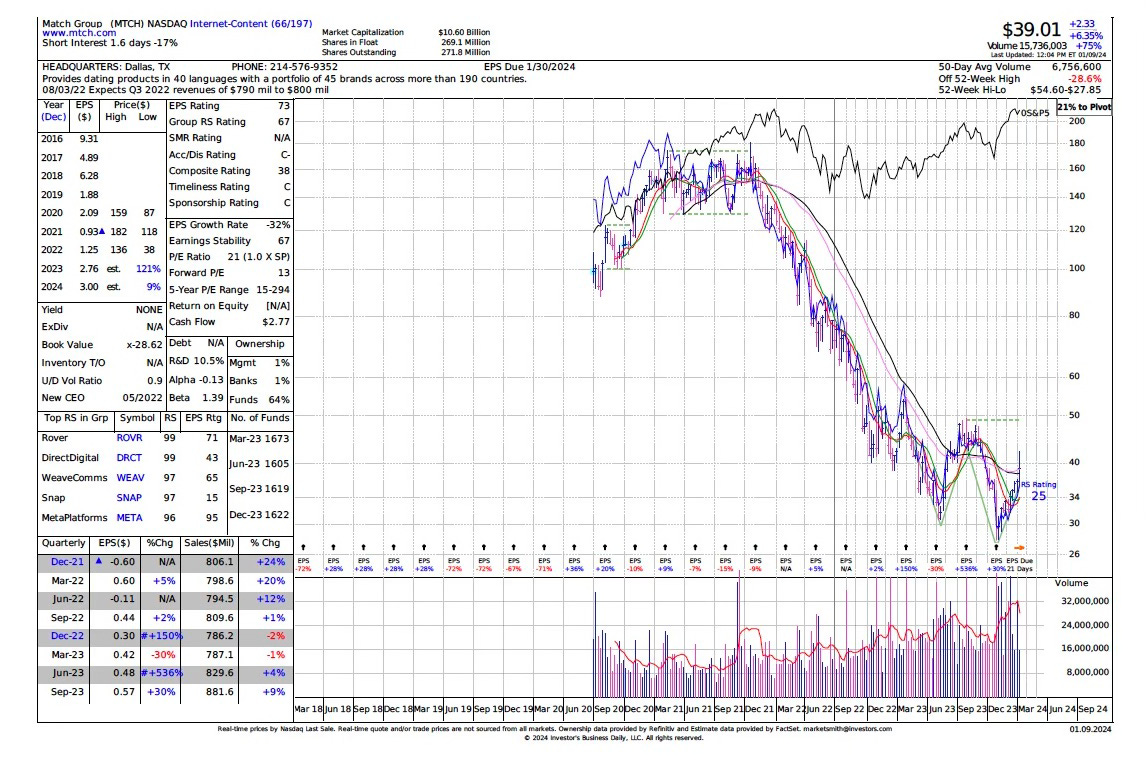Image resolution: width=1146 pixels, height=768 pixels.
Task: Click the marketsmith@investors.com footer address
Action: 847,729
